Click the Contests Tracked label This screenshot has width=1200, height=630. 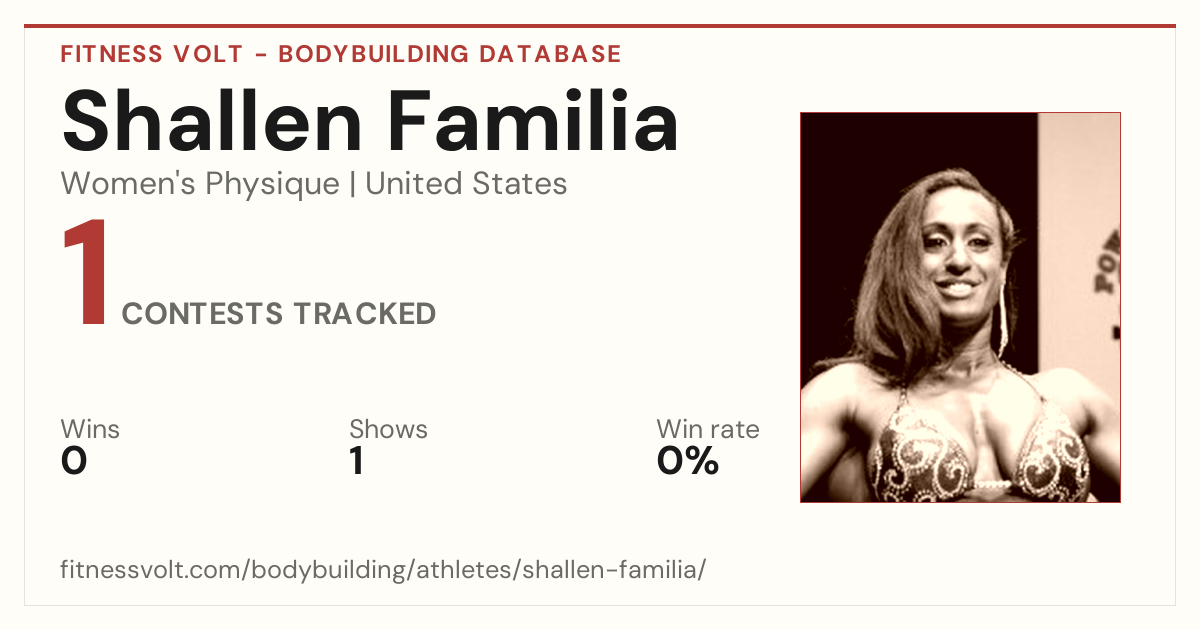click(279, 314)
